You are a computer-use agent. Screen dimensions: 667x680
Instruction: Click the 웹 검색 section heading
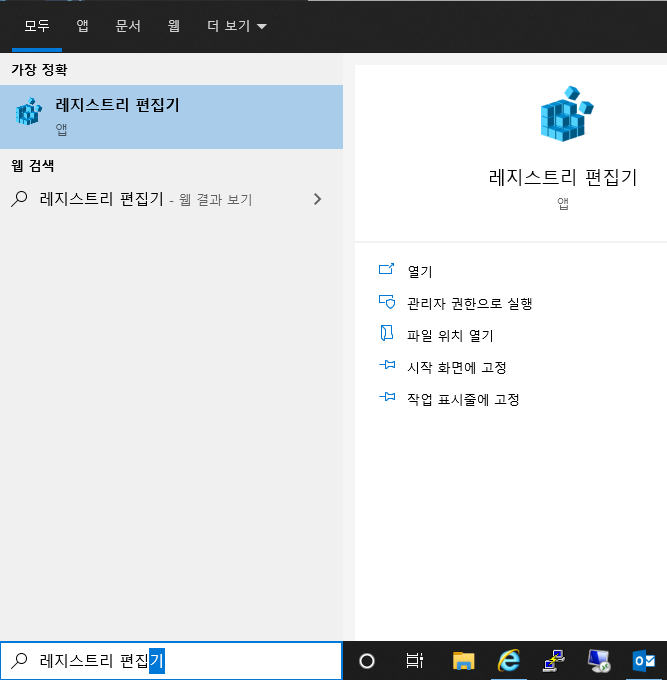click(x=33, y=166)
